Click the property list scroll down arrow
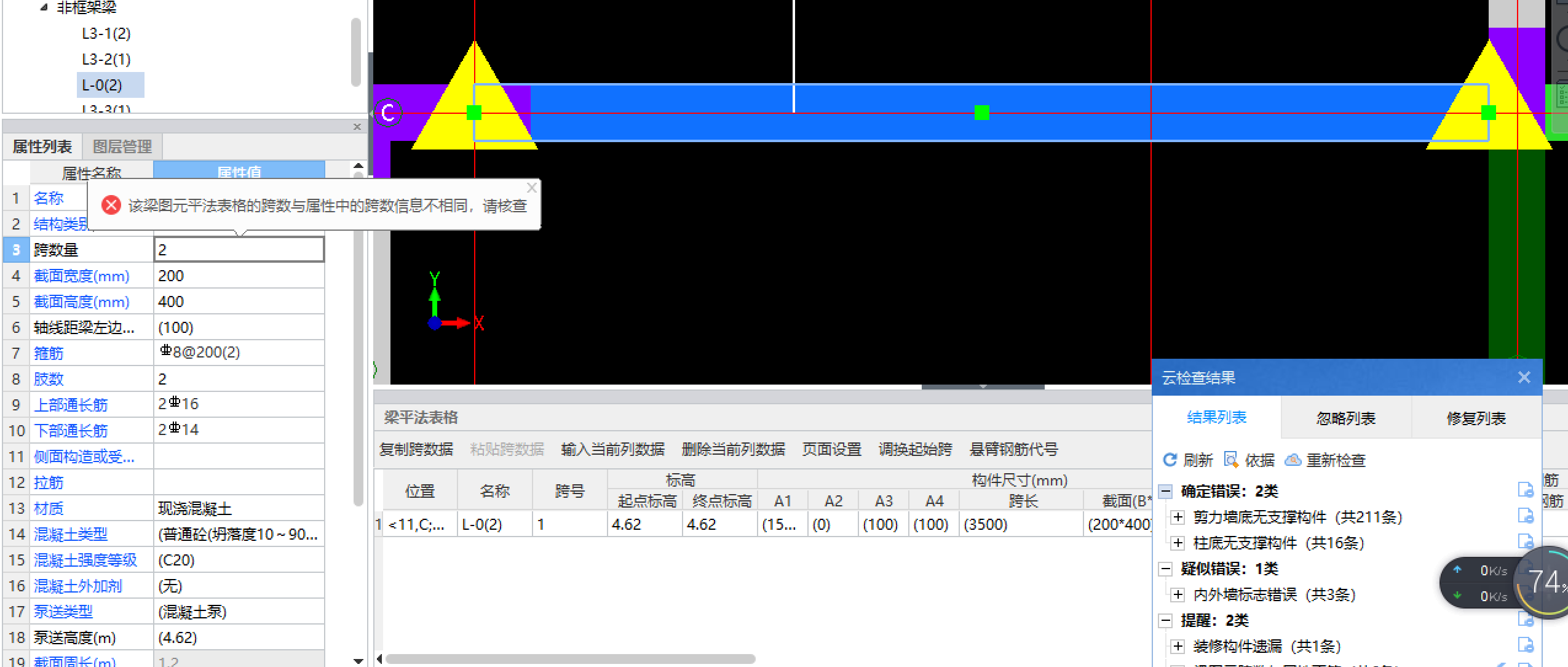1568x667 pixels. click(x=358, y=661)
